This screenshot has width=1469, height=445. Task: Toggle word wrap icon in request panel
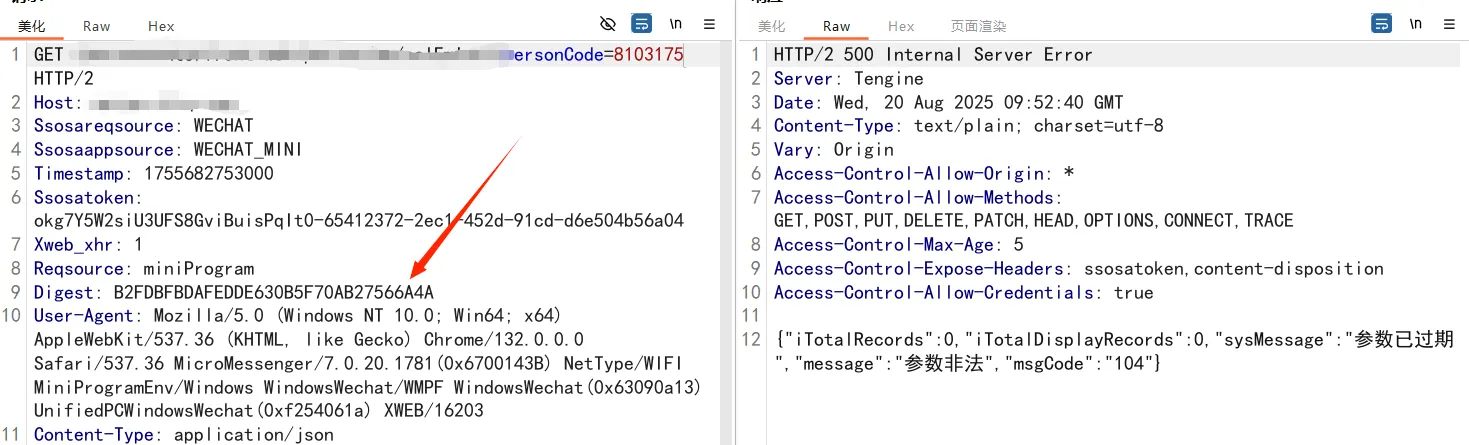pyautogui.click(x=641, y=24)
